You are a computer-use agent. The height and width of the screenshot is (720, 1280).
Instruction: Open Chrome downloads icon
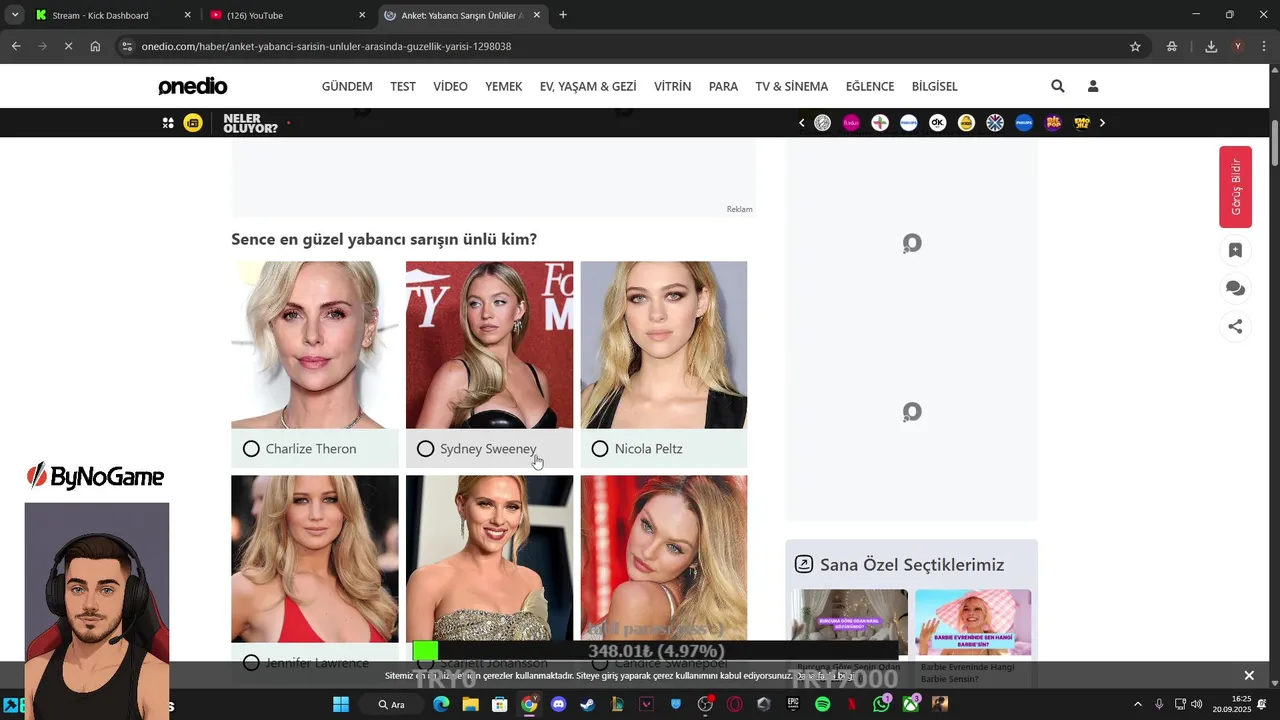[1211, 46]
